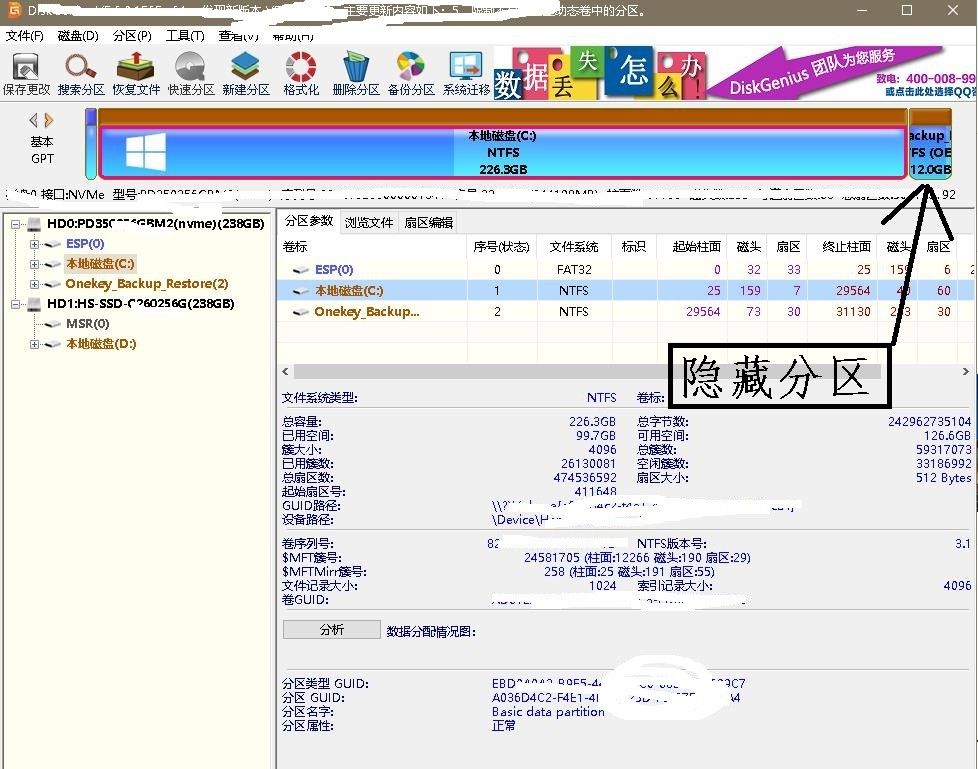978x769 pixels.
Task: Click the 242962735104 total bytes value
Action: pos(929,422)
